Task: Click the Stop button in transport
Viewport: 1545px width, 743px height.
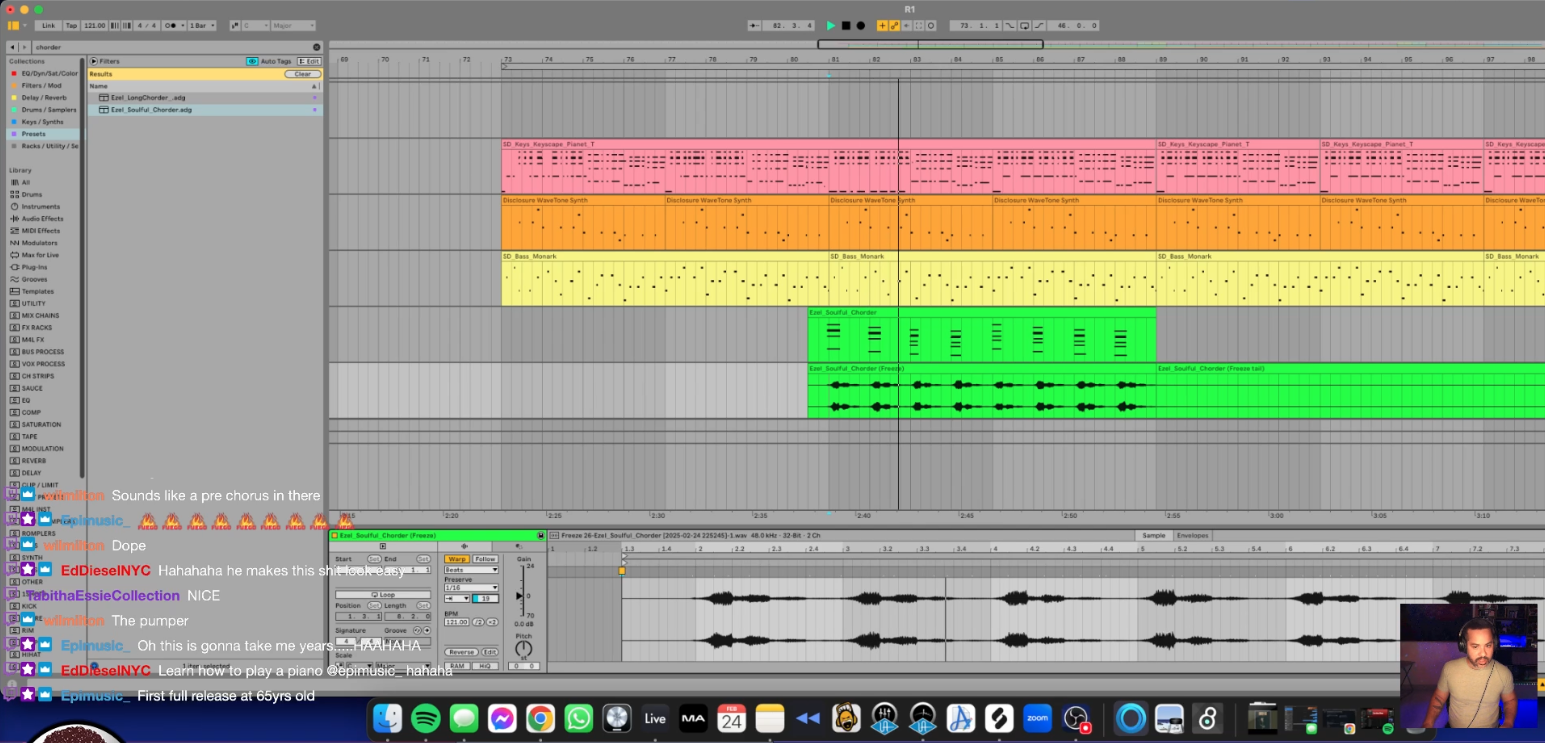Action: [x=845, y=25]
